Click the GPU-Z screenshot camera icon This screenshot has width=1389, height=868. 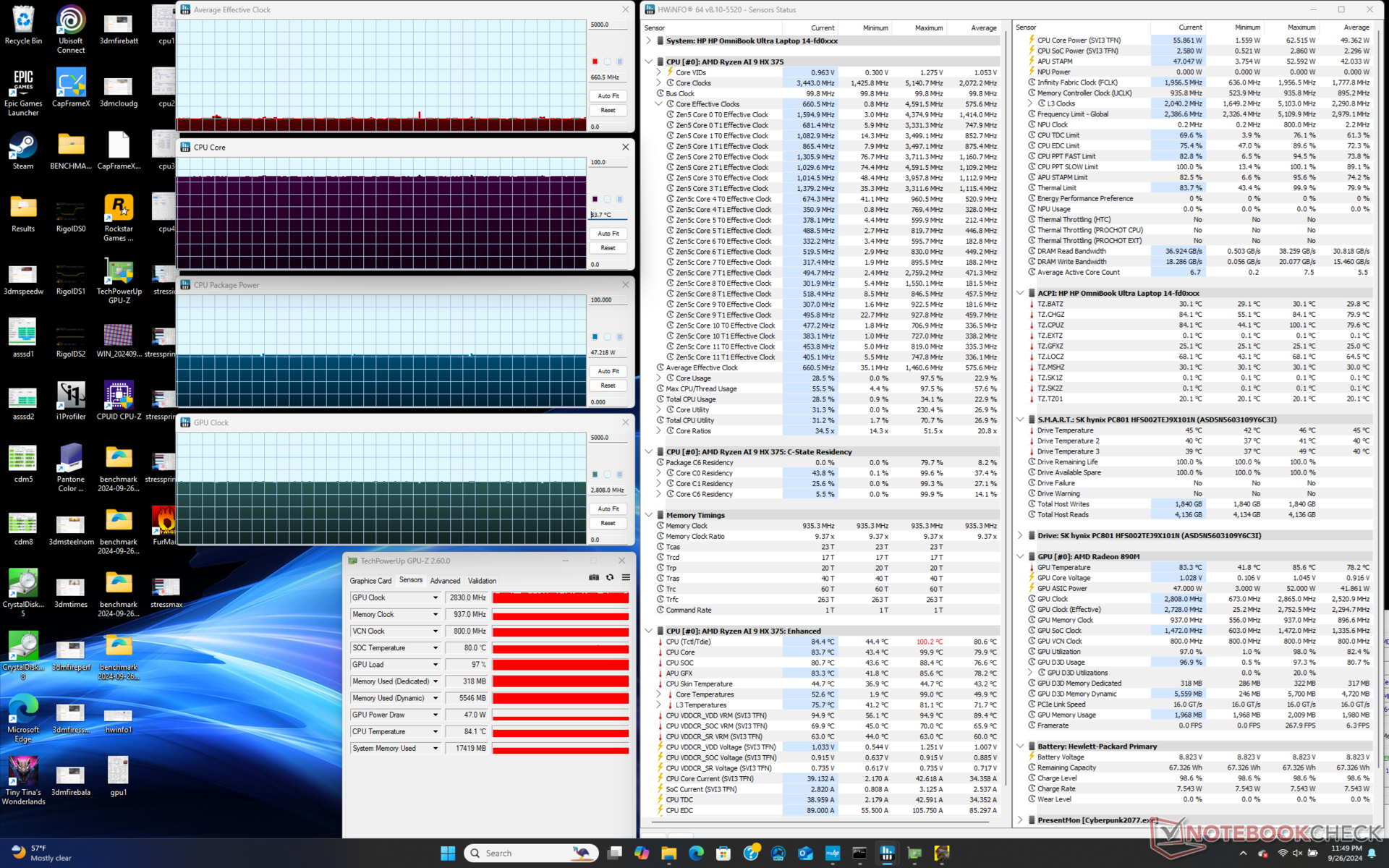pos(594,577)
